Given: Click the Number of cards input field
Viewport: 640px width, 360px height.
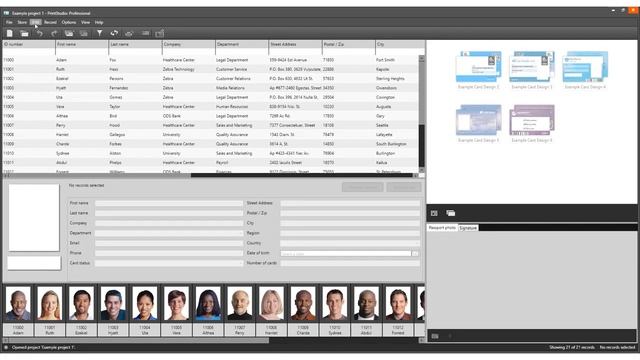Looking at the screenshot, I should 350,263.
